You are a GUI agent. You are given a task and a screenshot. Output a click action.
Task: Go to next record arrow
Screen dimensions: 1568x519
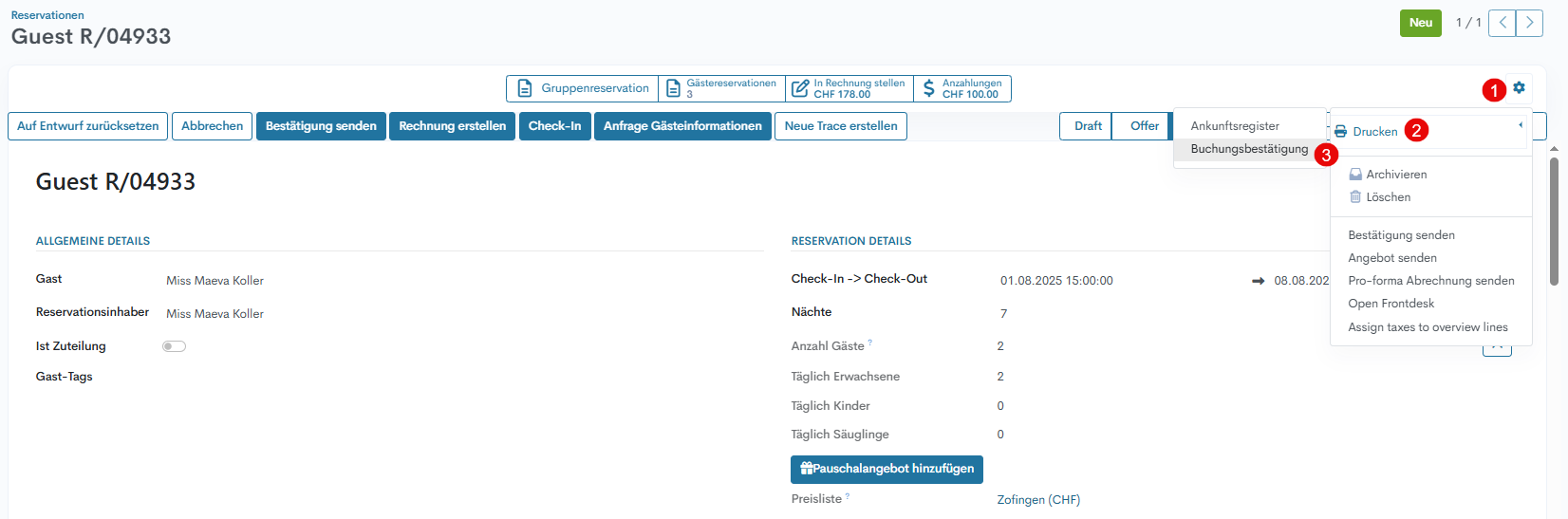[1529, 23]
